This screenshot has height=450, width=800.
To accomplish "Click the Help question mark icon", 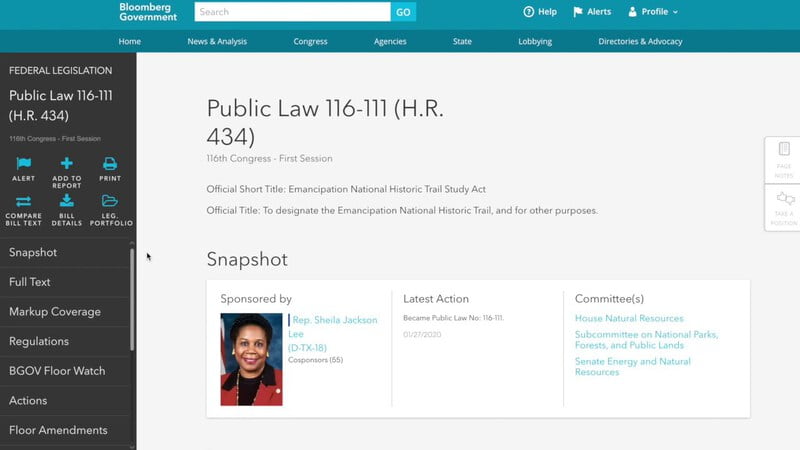I will coord(529,12).
